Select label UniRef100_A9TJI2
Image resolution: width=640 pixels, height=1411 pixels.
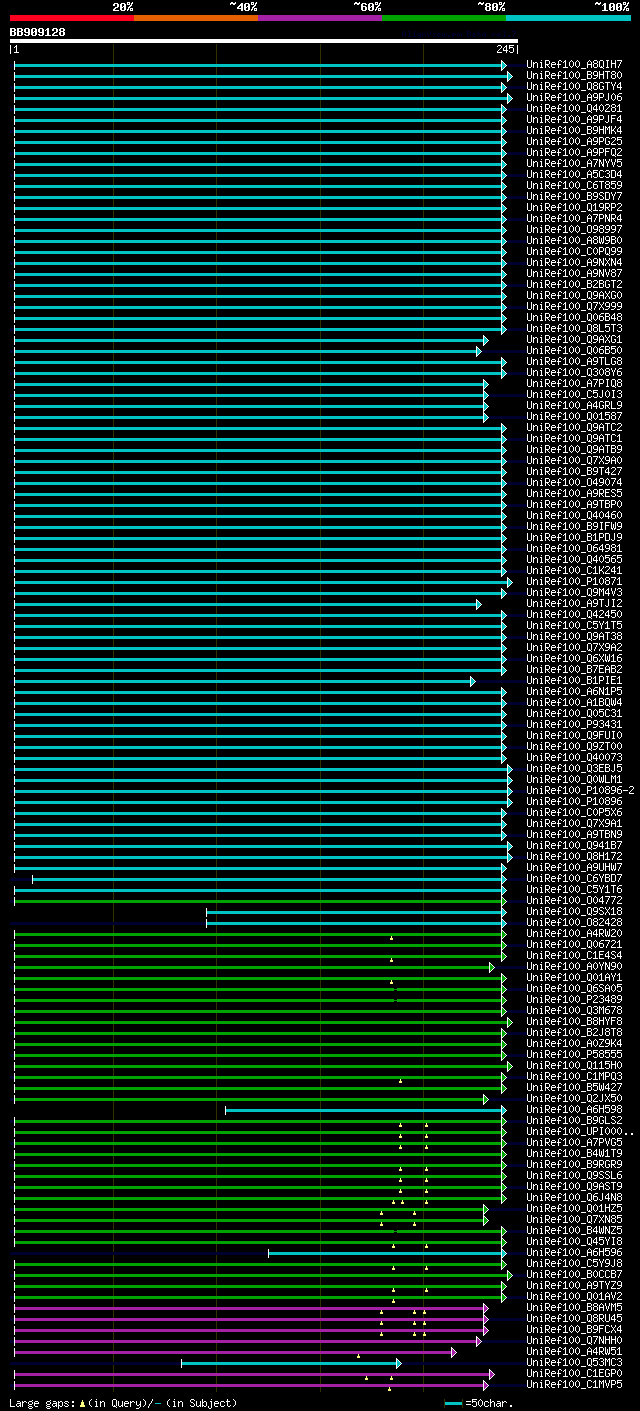(574, 603)
